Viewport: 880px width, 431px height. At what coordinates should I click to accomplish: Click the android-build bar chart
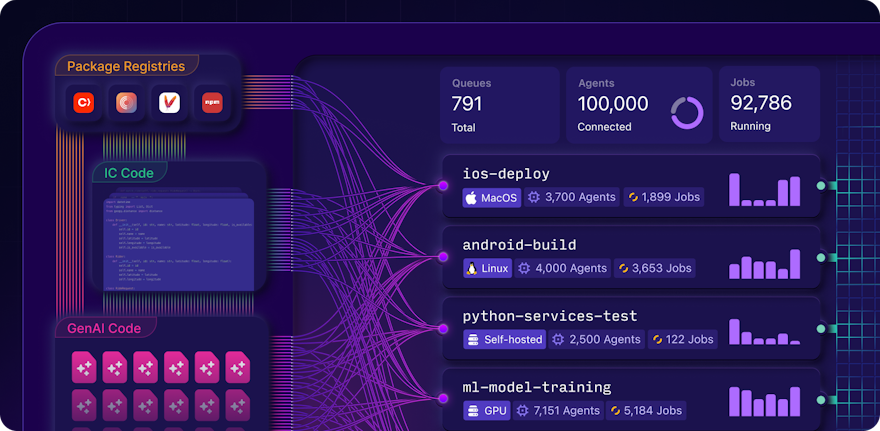click(764, 264)
